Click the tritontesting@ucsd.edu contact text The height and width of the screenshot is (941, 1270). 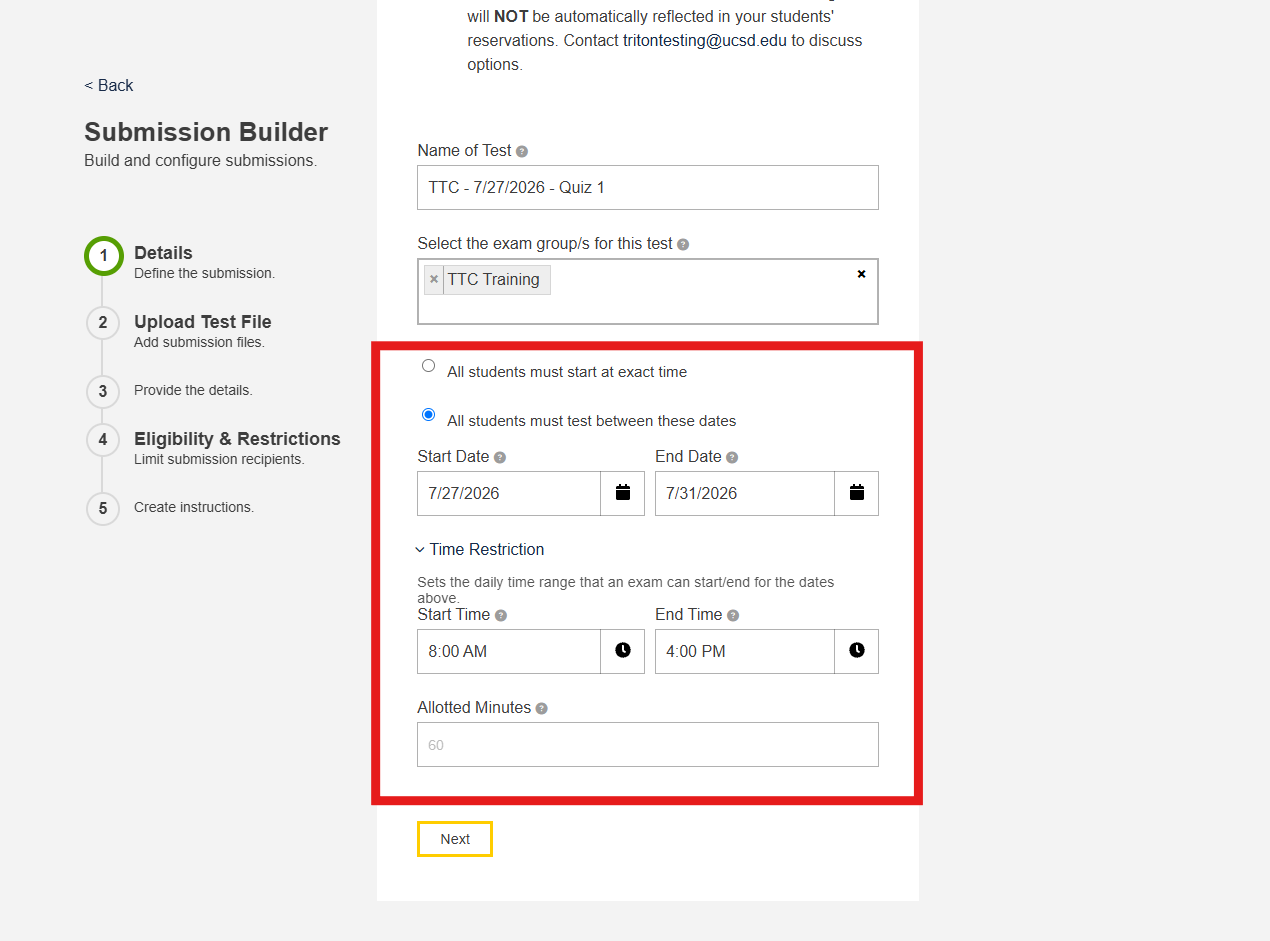[705, 41]
